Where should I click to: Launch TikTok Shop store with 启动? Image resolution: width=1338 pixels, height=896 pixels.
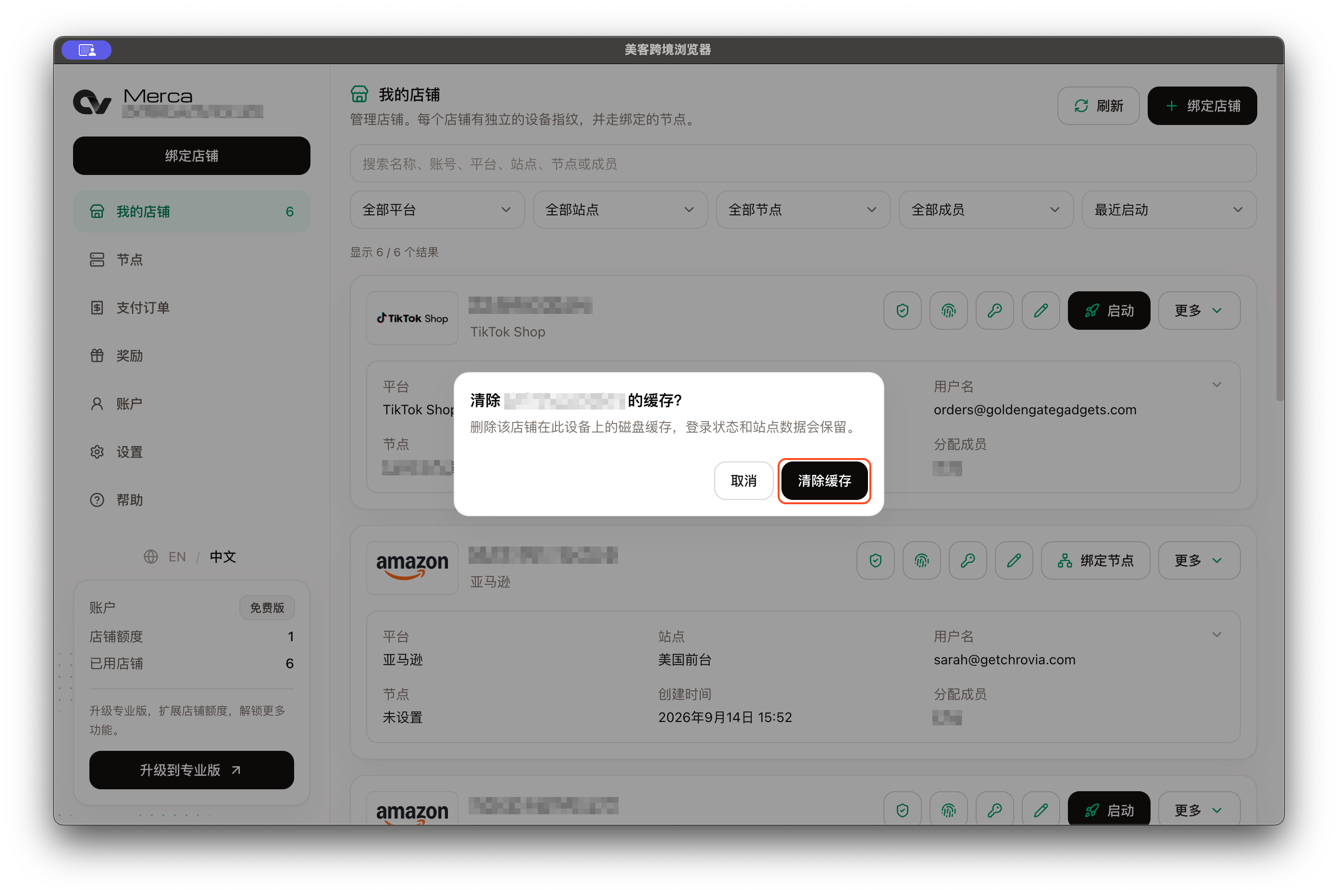click(x=1108, y=311)
